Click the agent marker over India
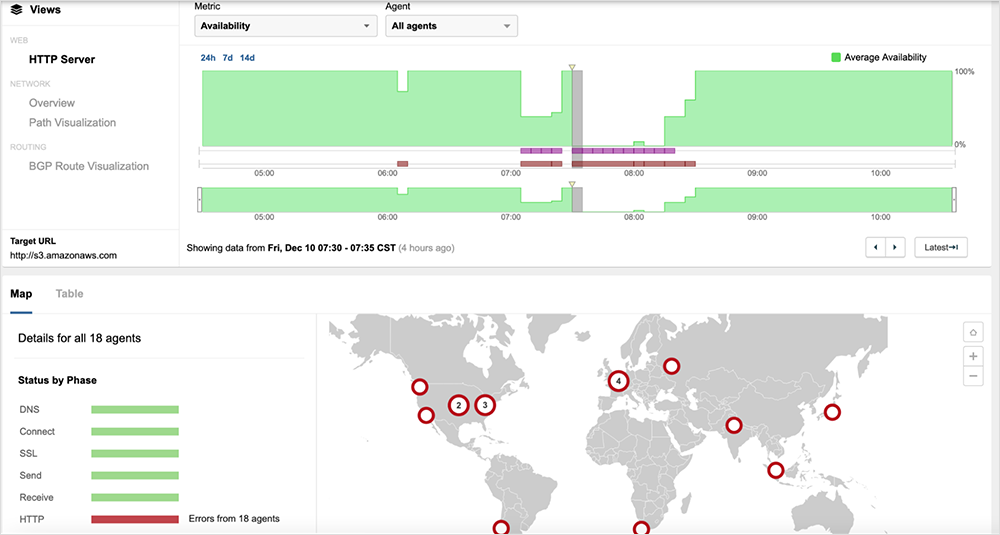The width and height of the screenshot is (1000, 535). pos(734,425)
